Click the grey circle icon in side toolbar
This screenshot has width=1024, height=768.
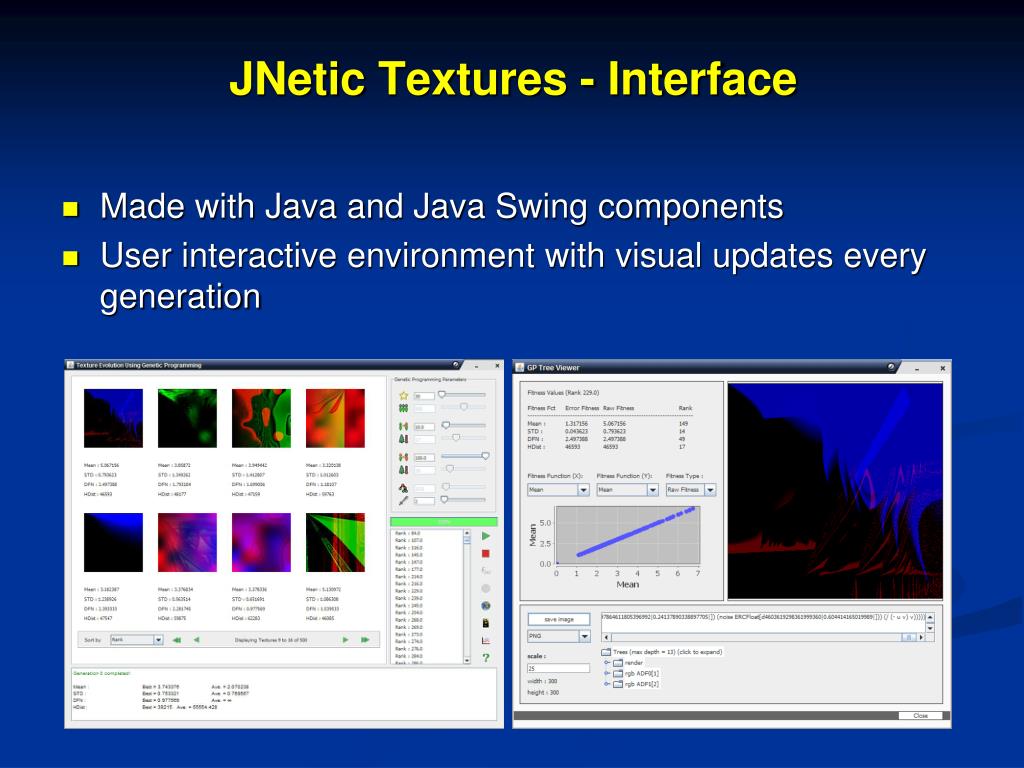pos(485,588)
